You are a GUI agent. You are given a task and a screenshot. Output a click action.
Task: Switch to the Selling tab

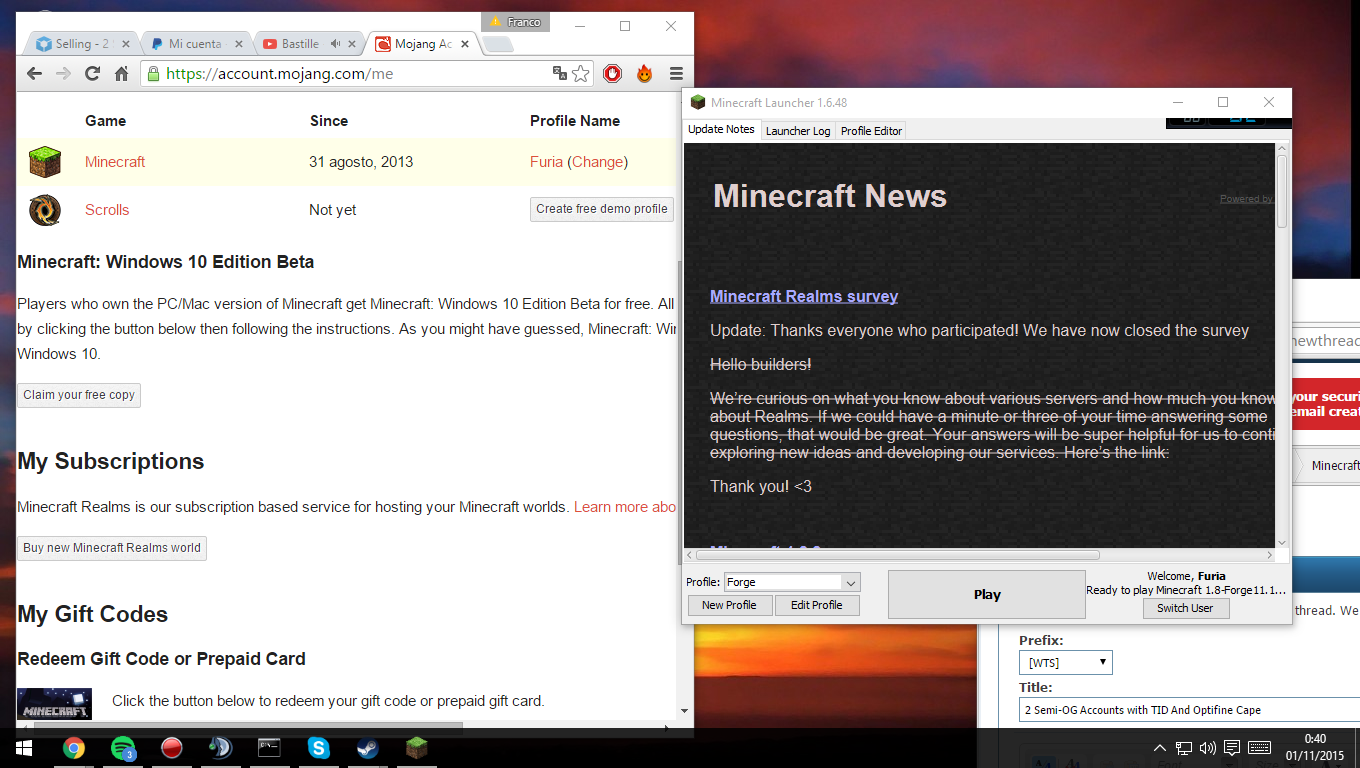pos(80,44)
